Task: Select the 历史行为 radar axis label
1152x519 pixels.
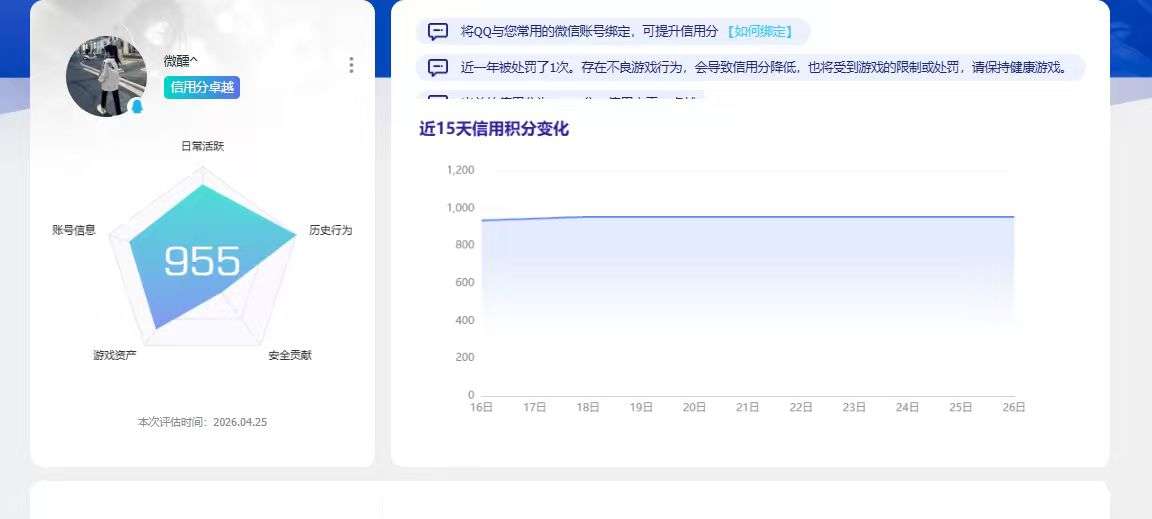Action: (x=330, y=230)
